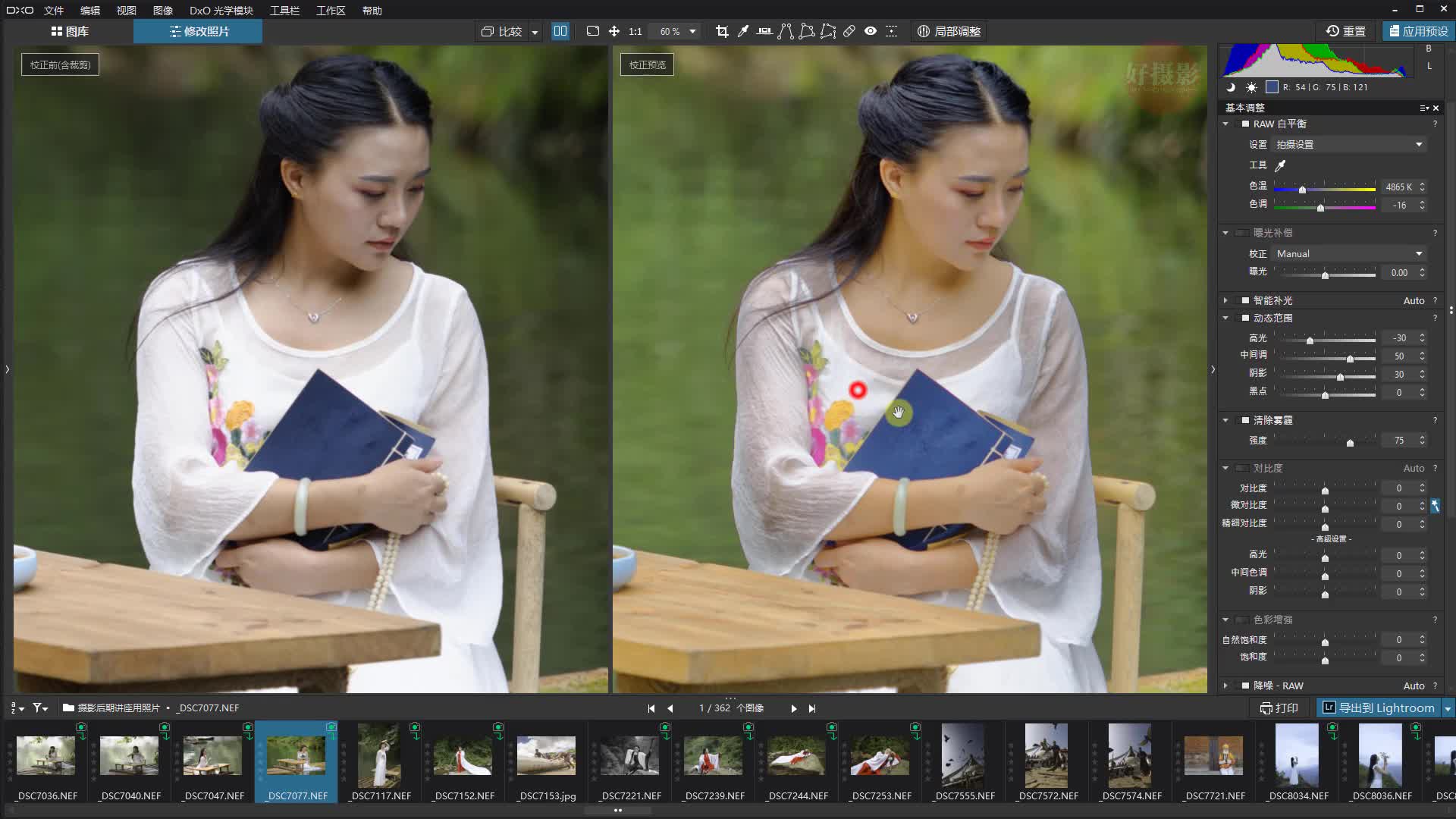Select the red-eye correction eye icon
This screenshot has height=819, width=1456.
point(870,31)
